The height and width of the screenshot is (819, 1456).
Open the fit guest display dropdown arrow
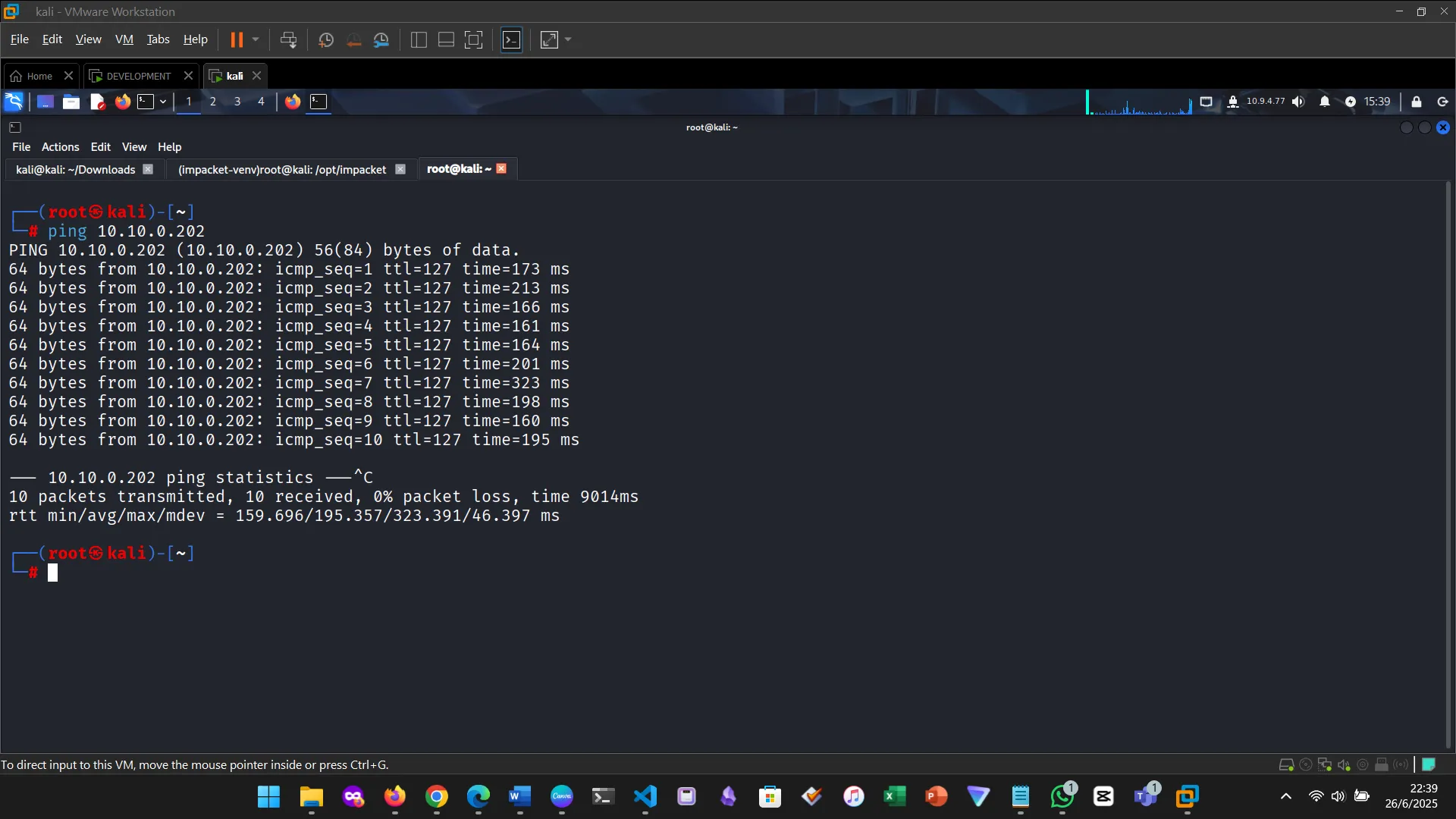pos(566,39)
